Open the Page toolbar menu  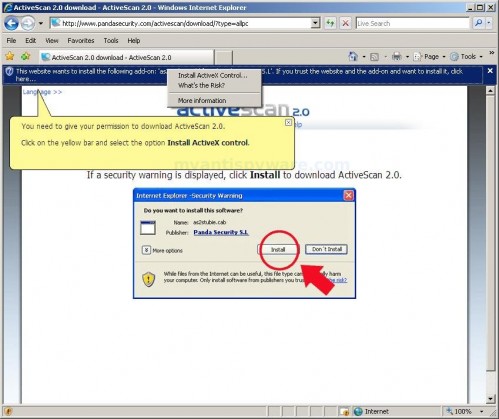[x=429, y=57]
